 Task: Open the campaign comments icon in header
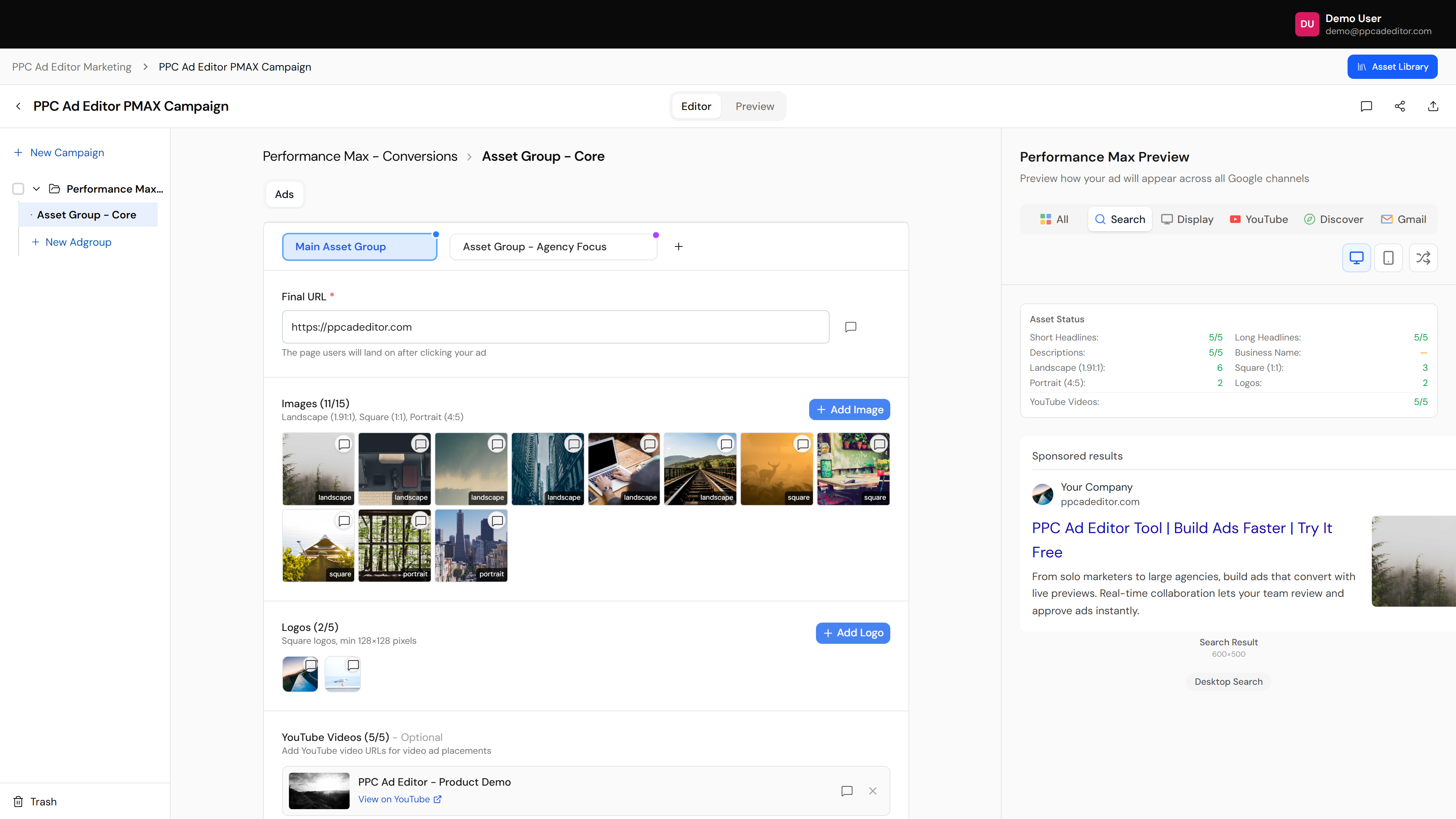(x=1366, y=106)
